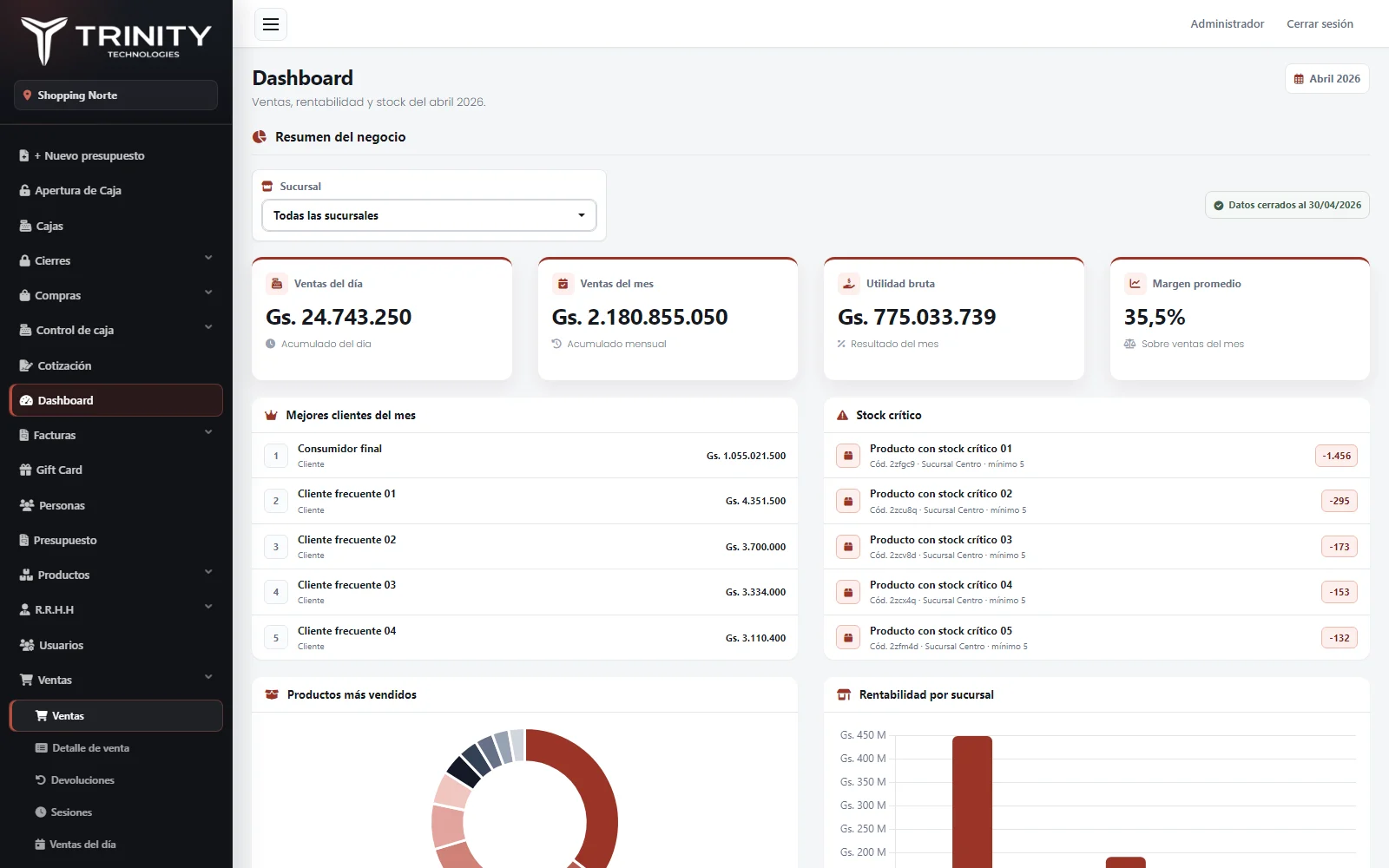
Task: Click the dark navy donut chart segment
Action: pyautogui.click(x=464, y=770)
